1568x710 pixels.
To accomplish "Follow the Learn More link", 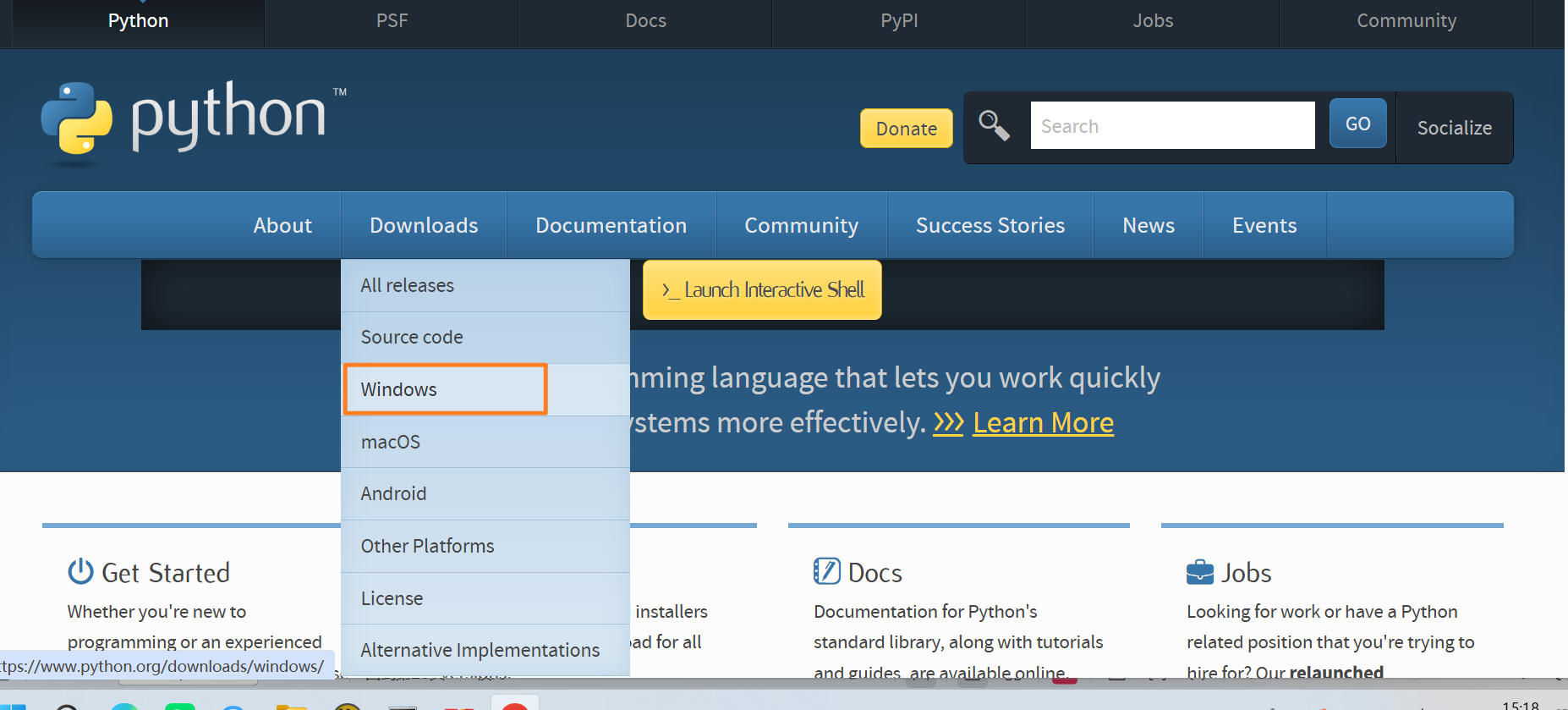I will 1043,422.
